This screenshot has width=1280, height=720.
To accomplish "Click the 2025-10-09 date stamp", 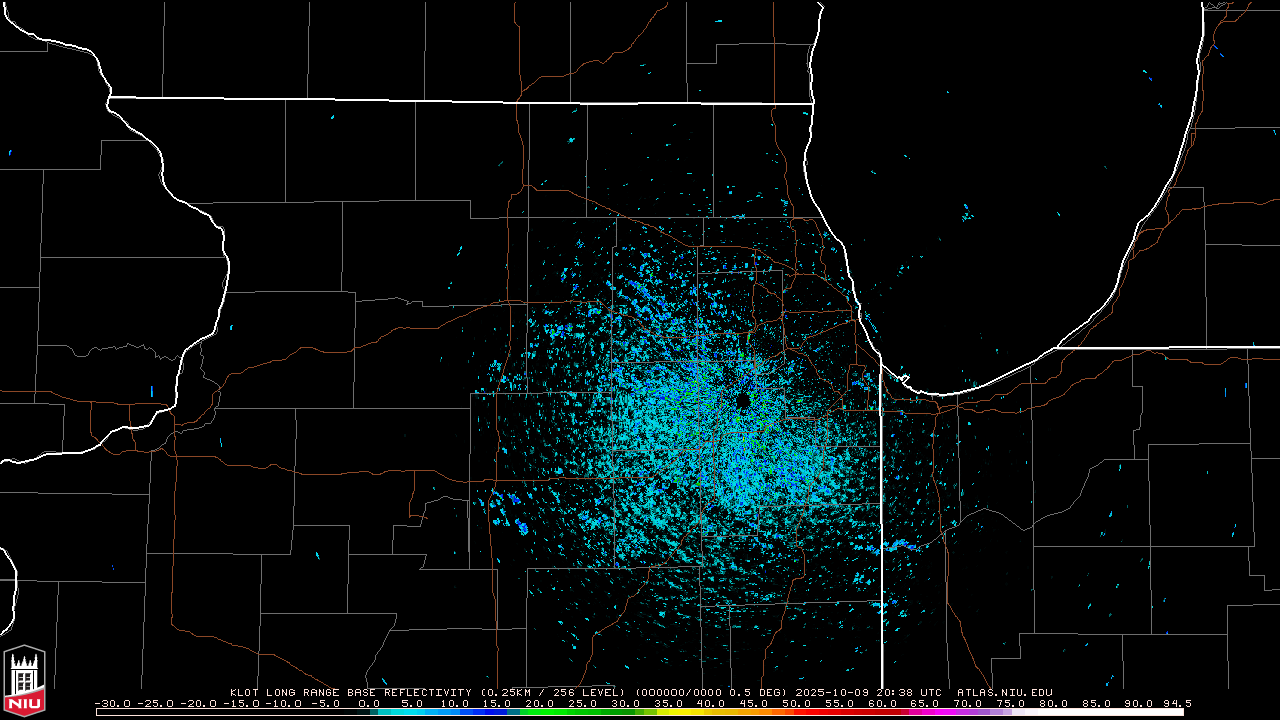I will point(833,692).
